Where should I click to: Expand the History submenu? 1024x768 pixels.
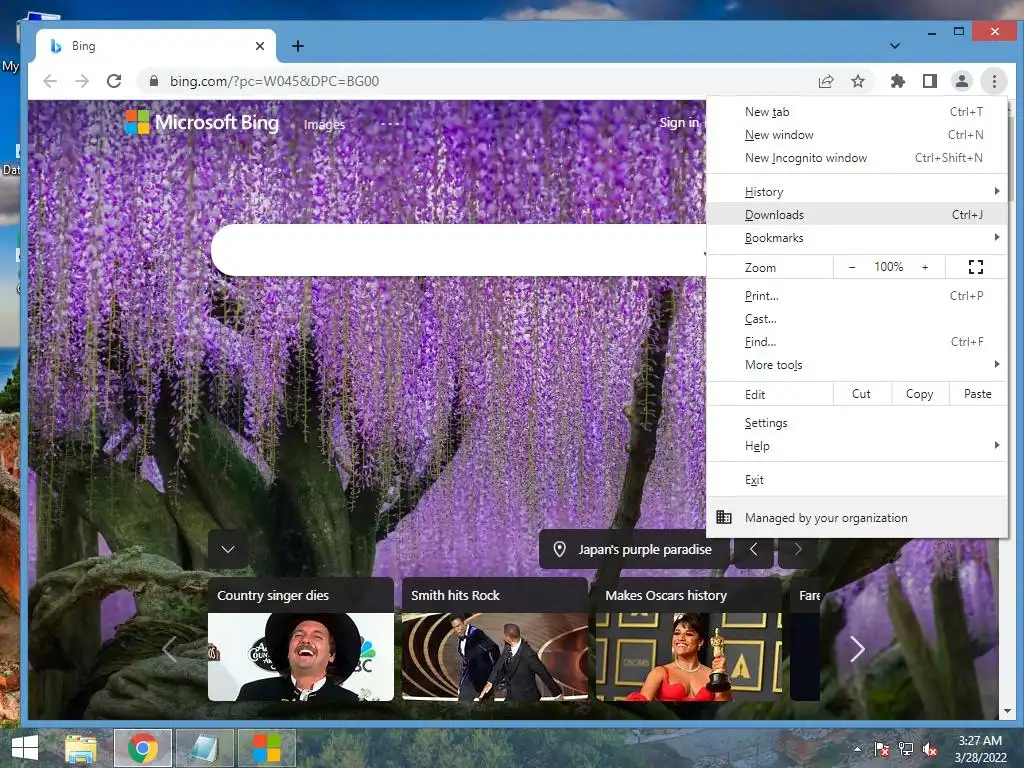(x=856, y=192)
